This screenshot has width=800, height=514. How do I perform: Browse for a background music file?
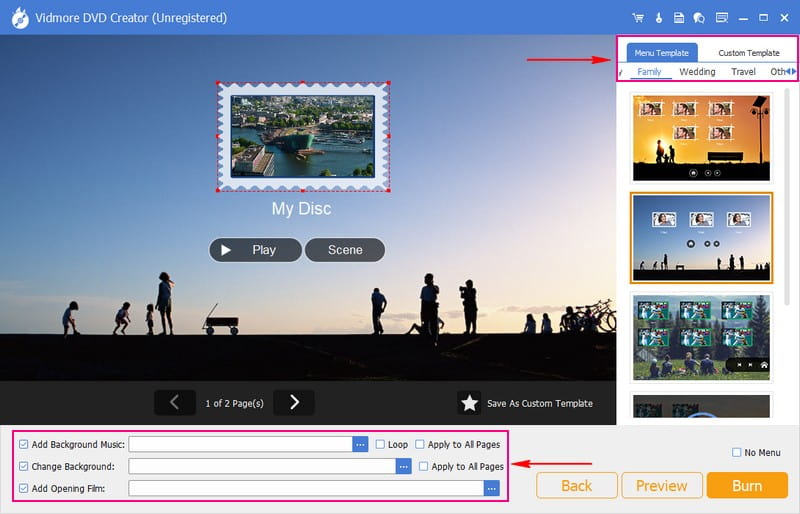click(x=360, y=444)
